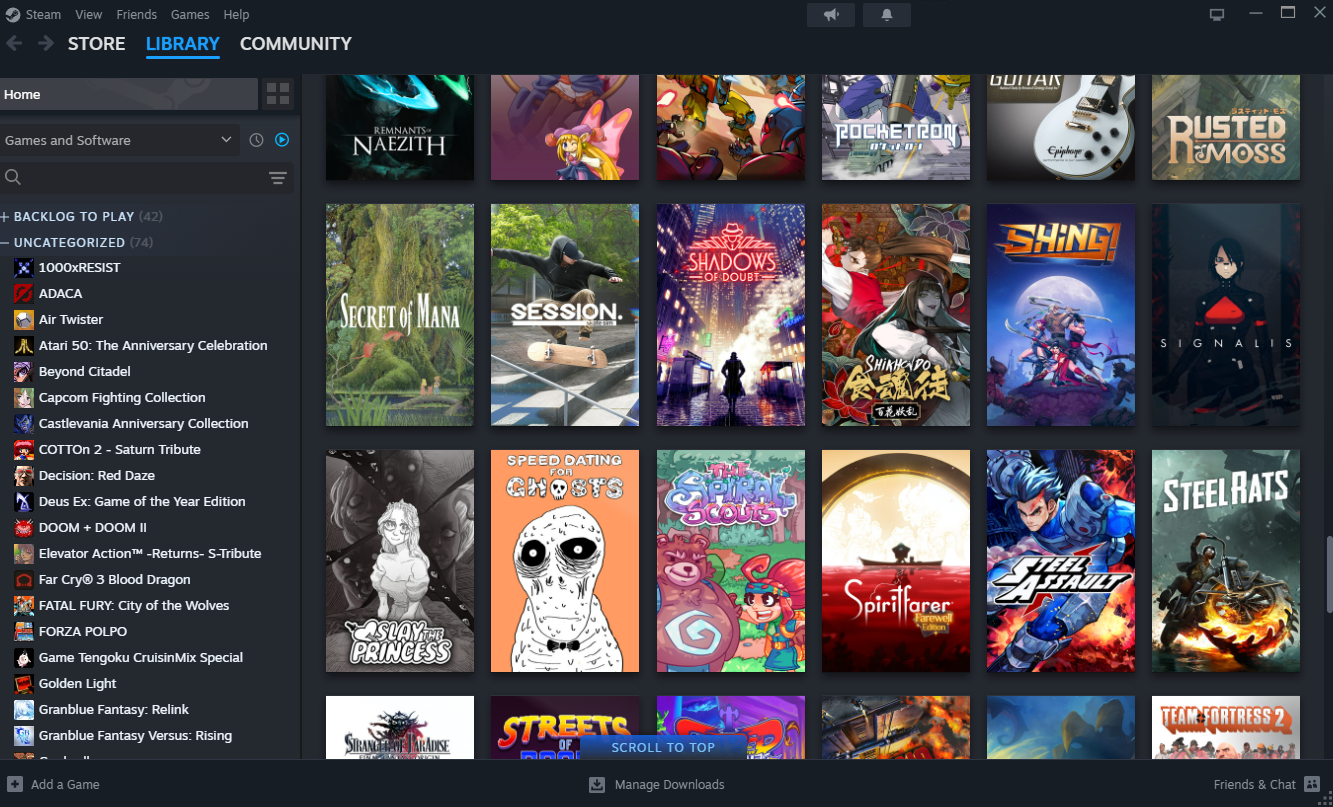Click the Add a Game plus icon
Screen dimensions: 1333x807
point(15,784)
